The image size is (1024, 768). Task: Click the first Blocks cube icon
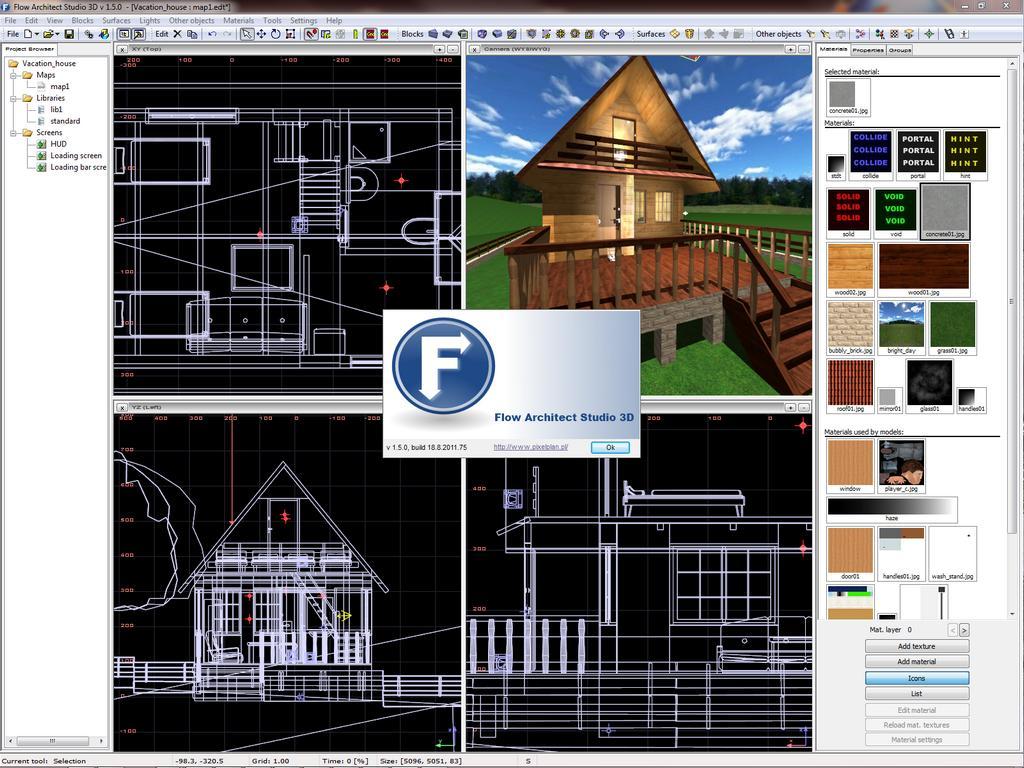(x=433, y=34)
